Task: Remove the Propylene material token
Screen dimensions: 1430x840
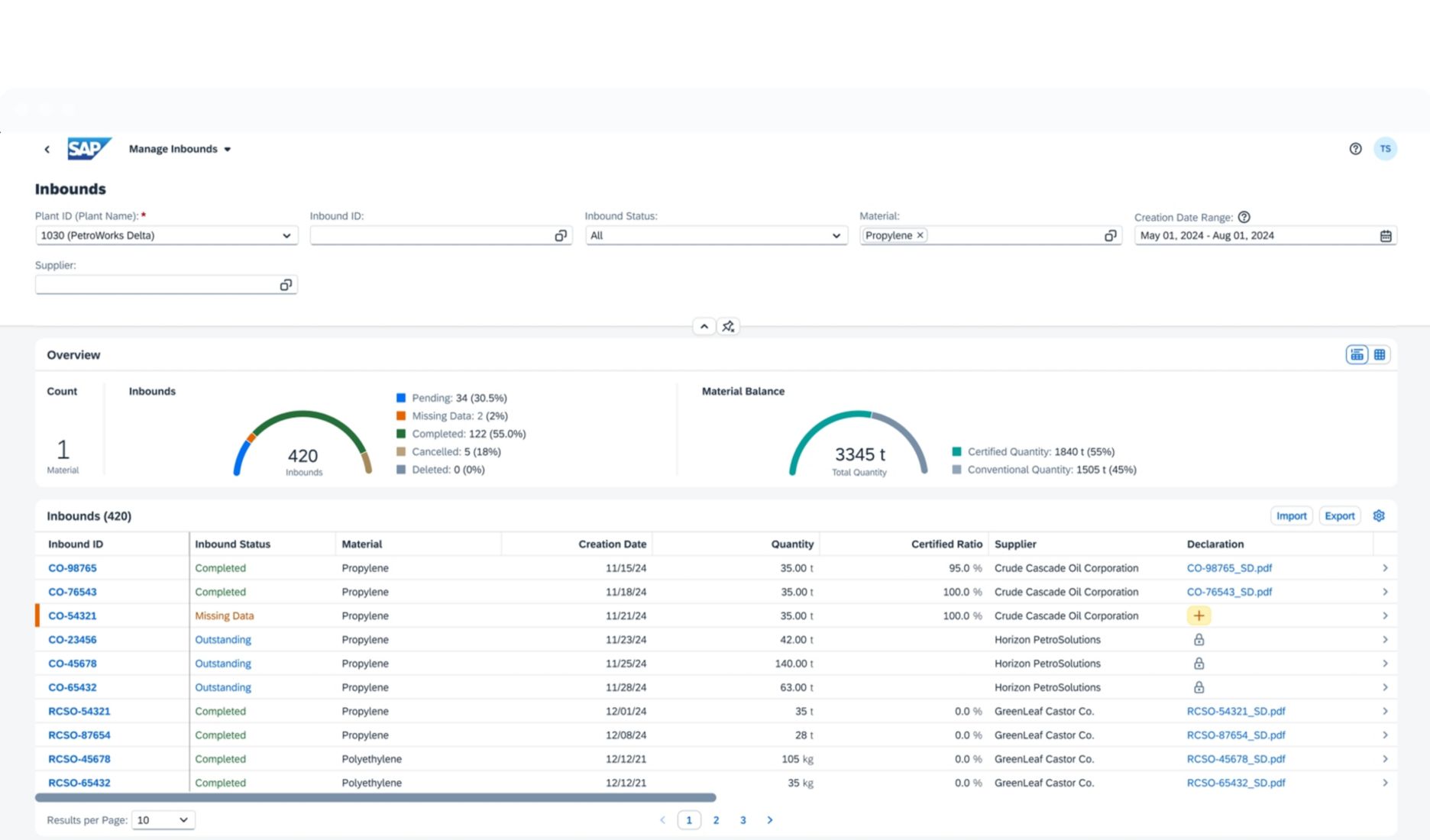Action: 920,235
